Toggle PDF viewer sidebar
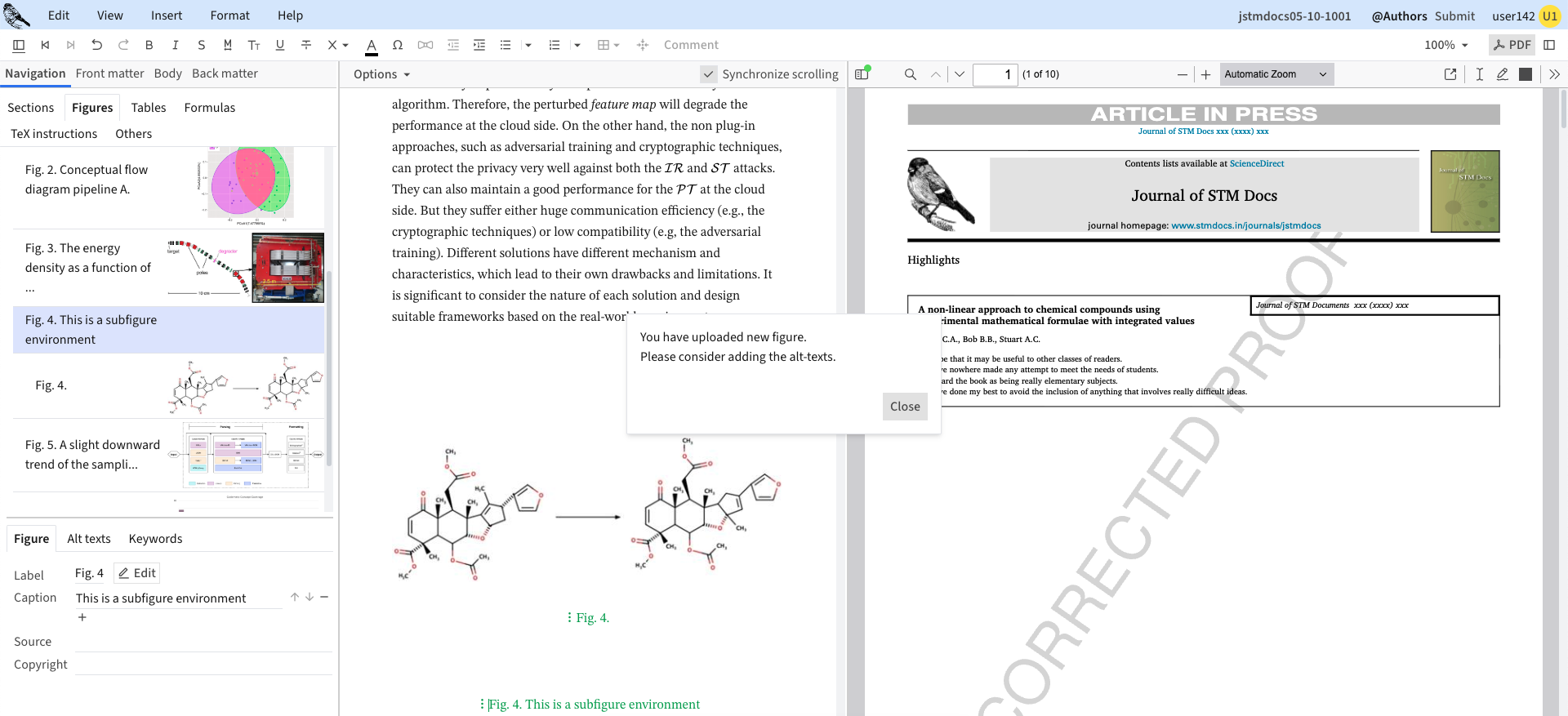The image size is (1568, 716). tap(862, 74)
